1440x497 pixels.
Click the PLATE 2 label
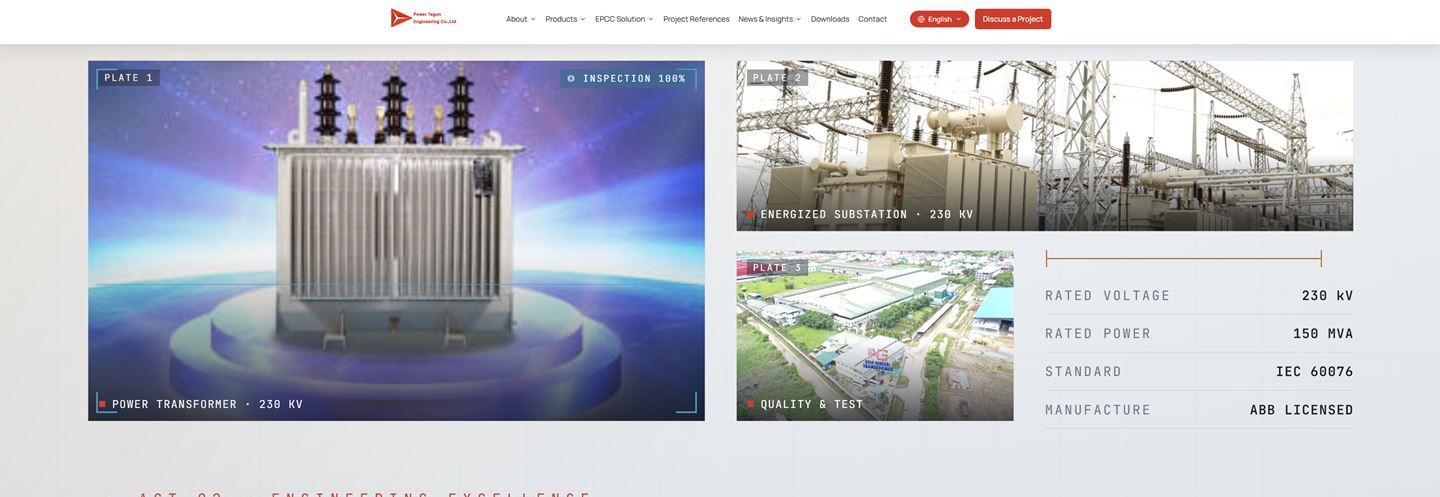[777, 78]
